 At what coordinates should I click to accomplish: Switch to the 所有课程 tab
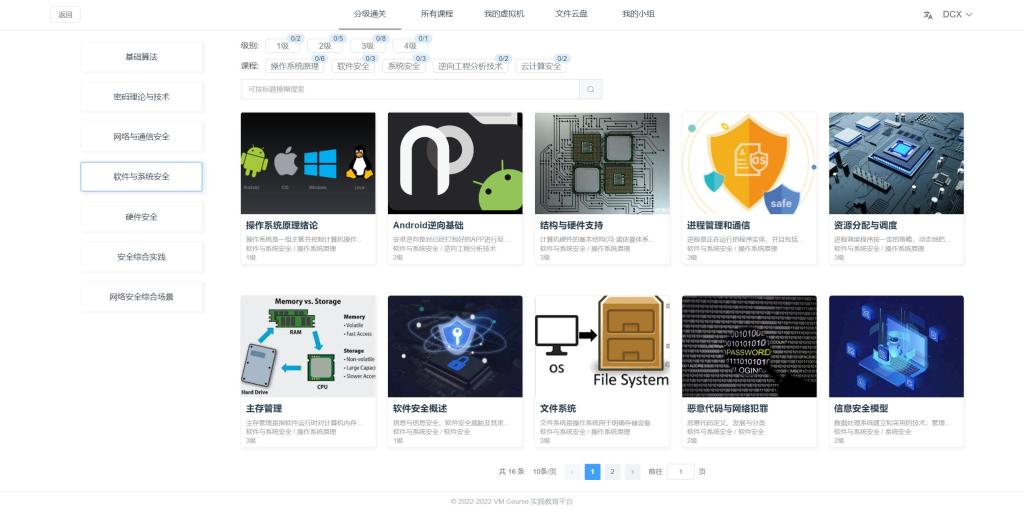coord(436,14)
